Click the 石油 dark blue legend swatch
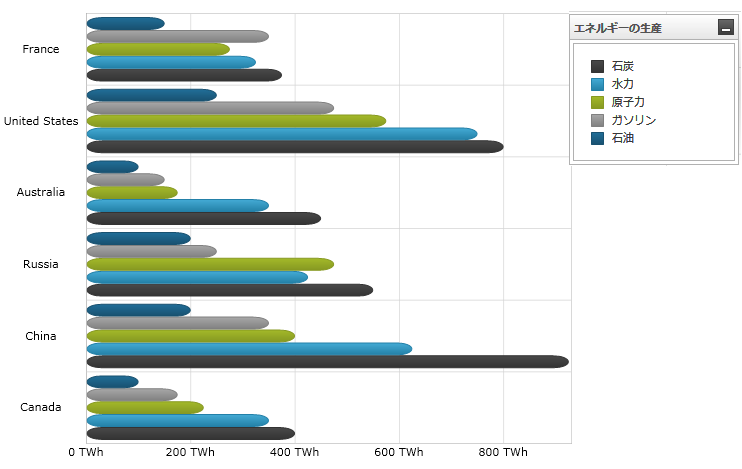Screen dimensions: 742x469 598,138
